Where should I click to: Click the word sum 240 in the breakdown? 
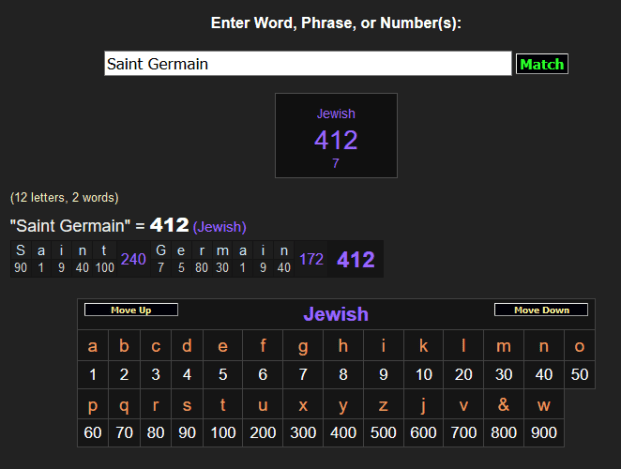[133, 259]
